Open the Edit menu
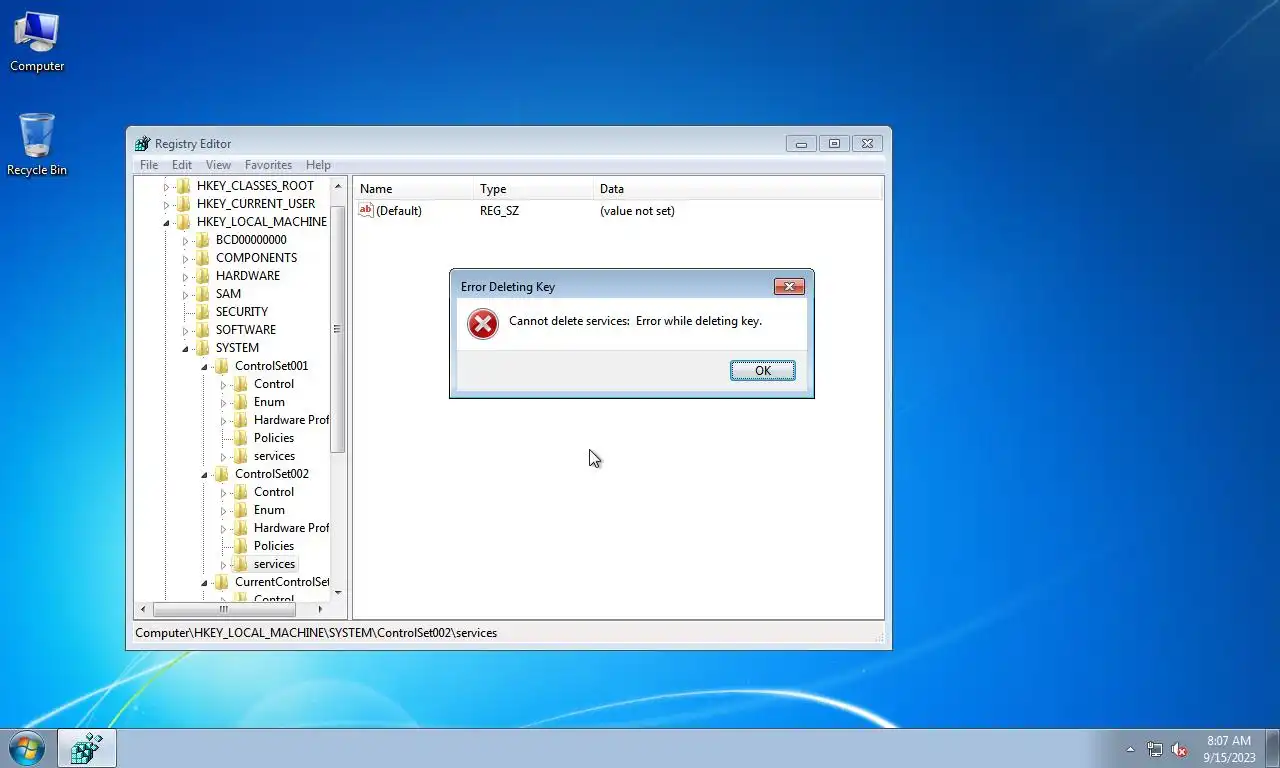1280x768 pixels. click(x=182, y=165)
